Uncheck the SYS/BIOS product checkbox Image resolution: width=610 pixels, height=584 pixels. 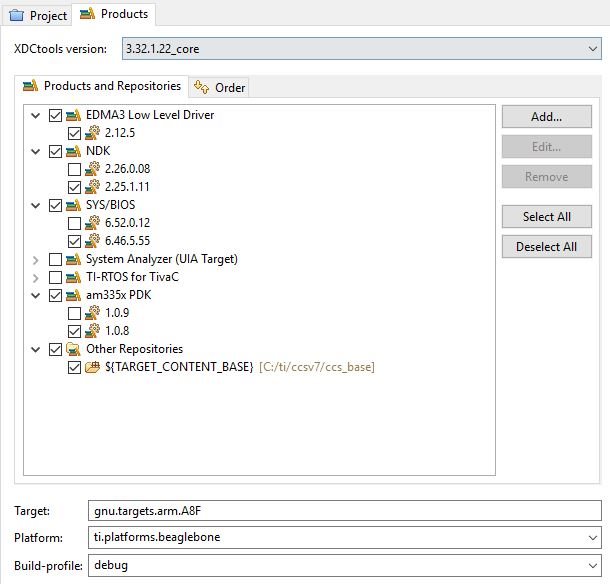coord(55,205)
